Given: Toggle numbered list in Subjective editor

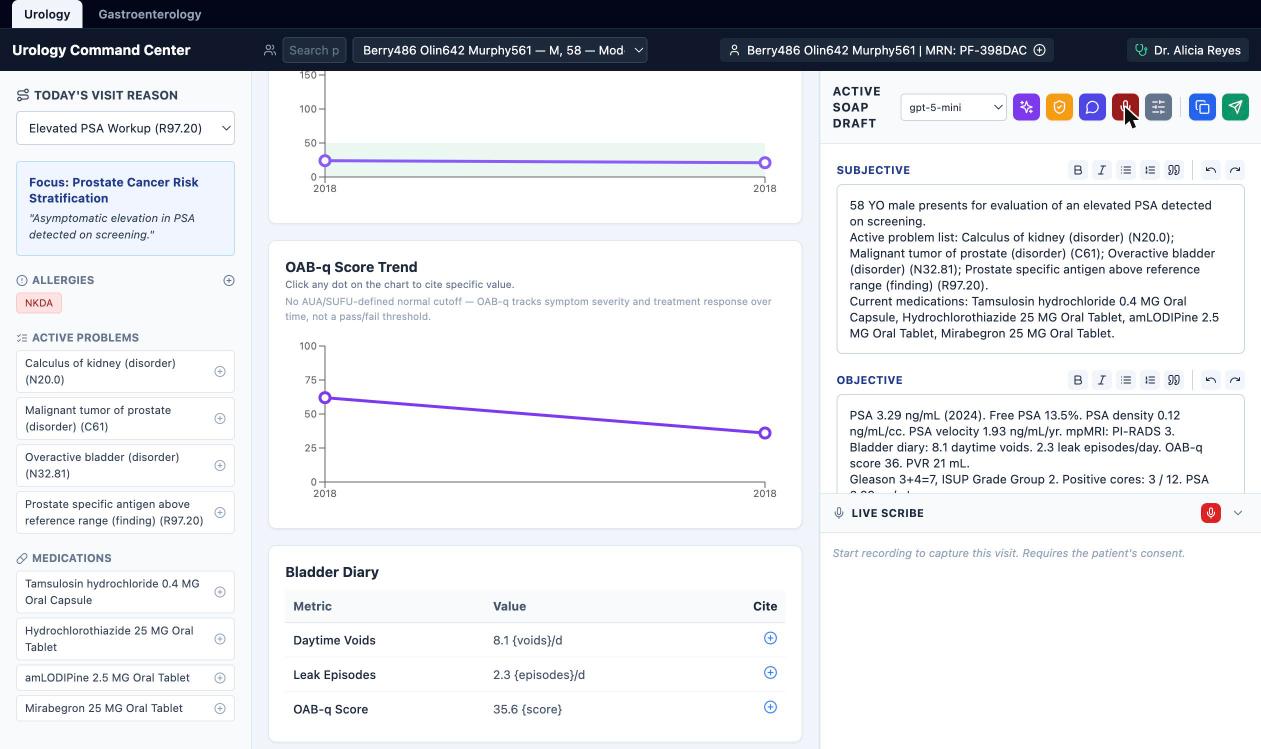Looking at the screenshot, I should (x=1150, y=170).
